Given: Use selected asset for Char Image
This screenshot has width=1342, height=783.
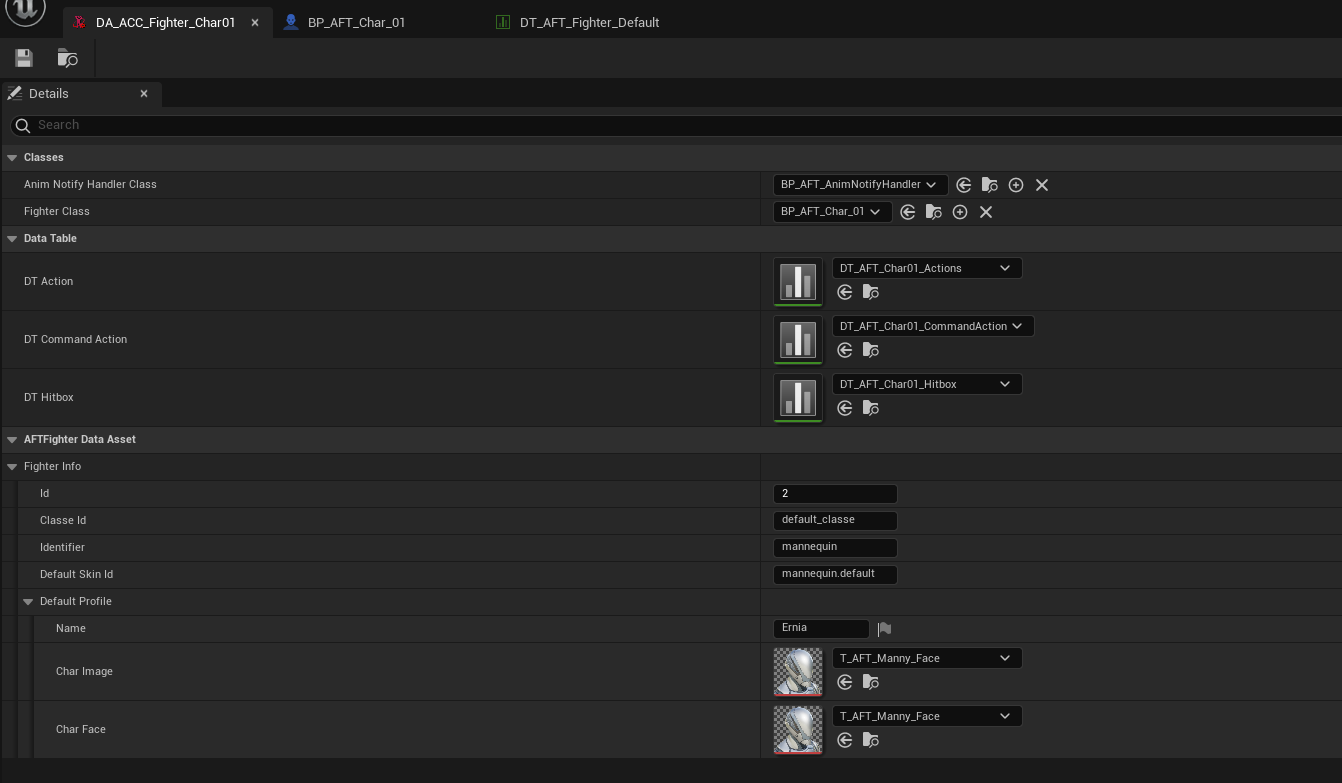Looking at the screenshot, I should (x=845, y=683).
